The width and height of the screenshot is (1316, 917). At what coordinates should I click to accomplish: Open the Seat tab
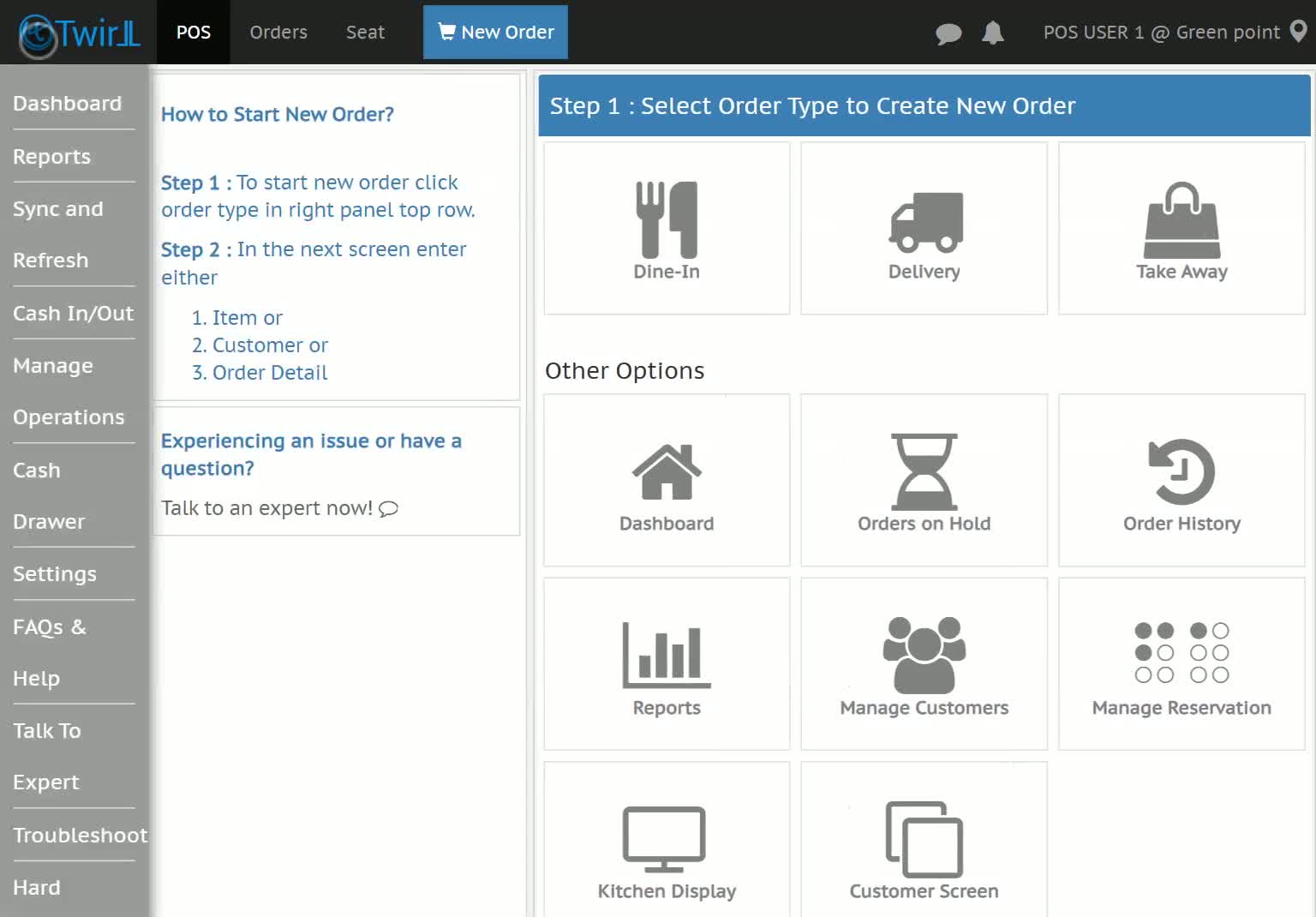(366, 32)
